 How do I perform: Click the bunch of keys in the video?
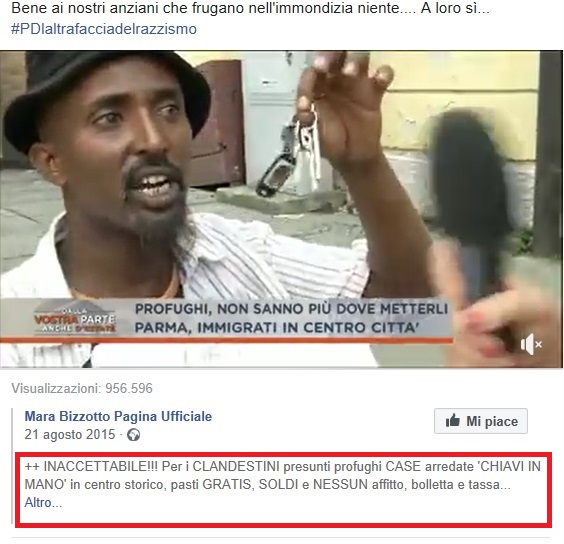(x=308, y=144)
